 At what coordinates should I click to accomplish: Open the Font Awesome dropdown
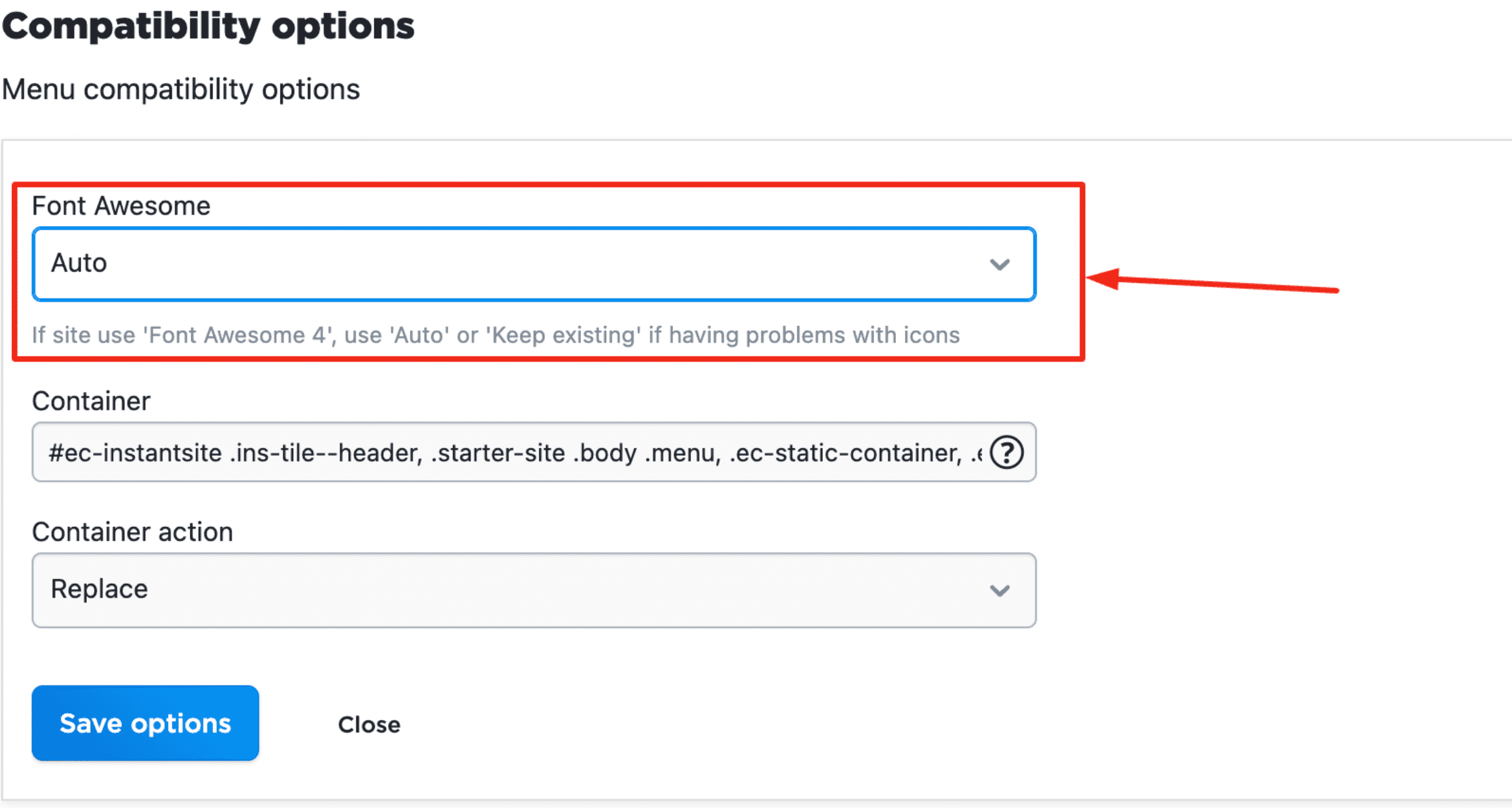(534, 264)
